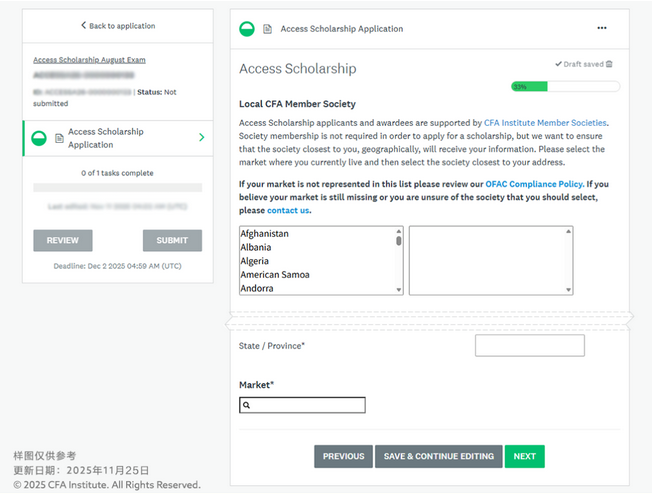Click the document icon in the sidebar task

point(58,138)
